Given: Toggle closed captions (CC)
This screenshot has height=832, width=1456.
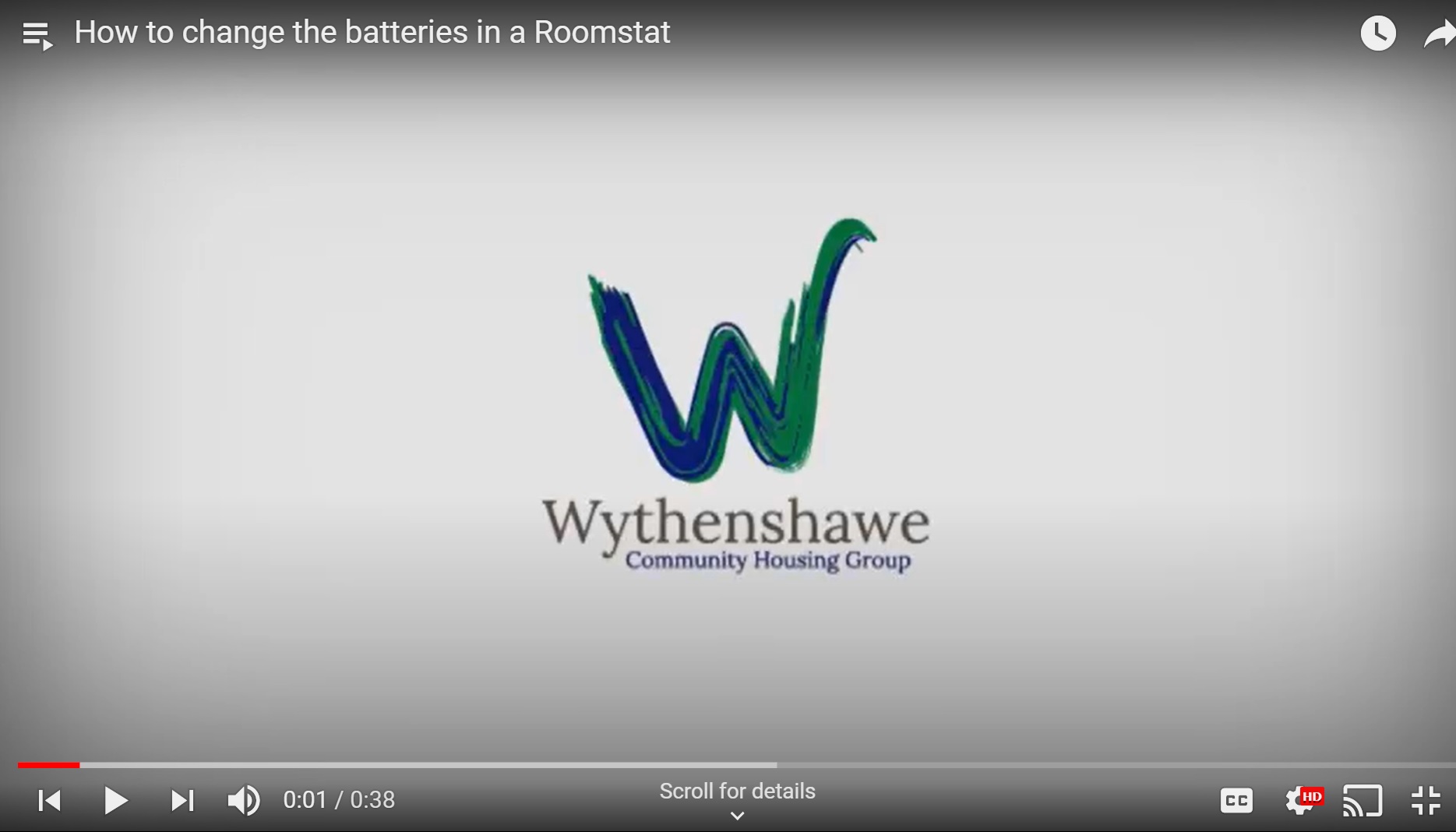Looking at the screenshot, I should [x=1236, y=800].
